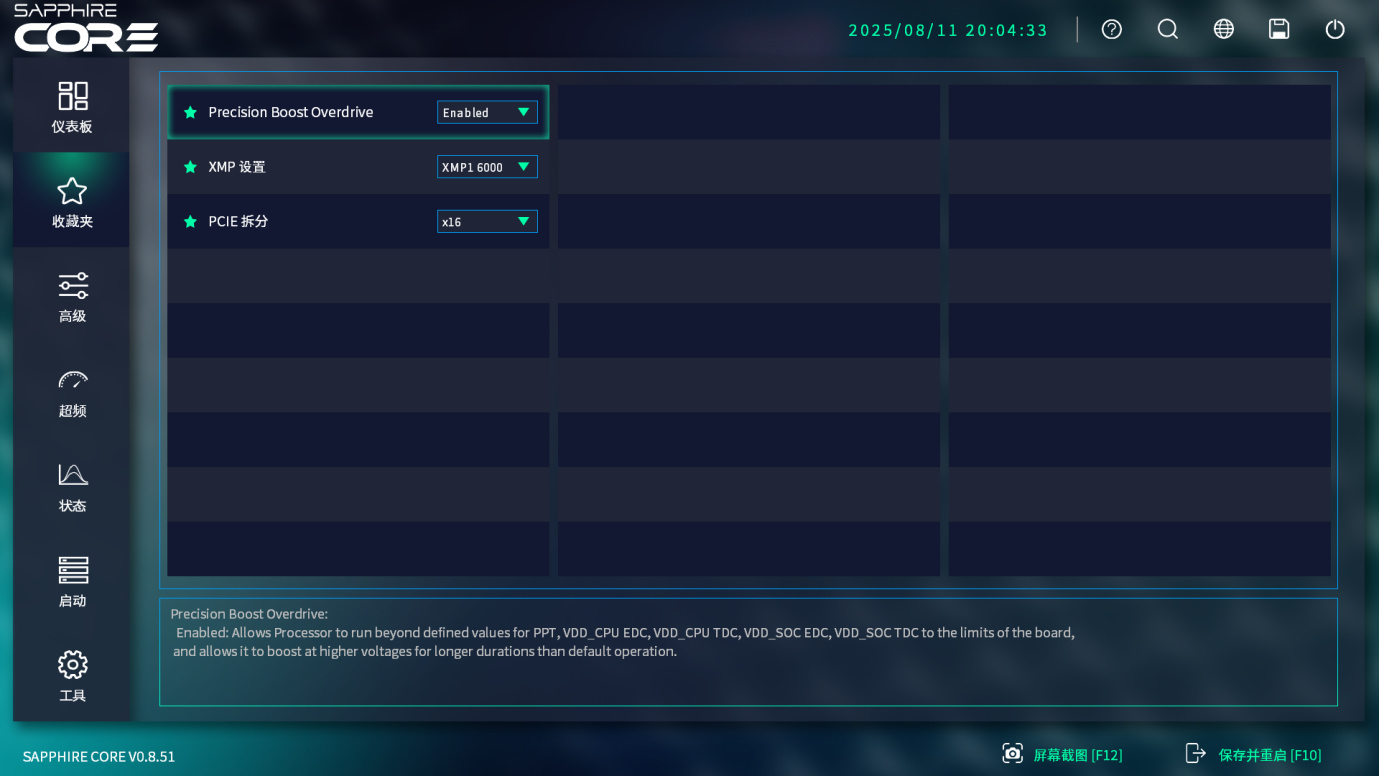1379x776 pixels.
Task: Open the Dashboard (仪表板) section icon
Action: click(x=73, y=96)
